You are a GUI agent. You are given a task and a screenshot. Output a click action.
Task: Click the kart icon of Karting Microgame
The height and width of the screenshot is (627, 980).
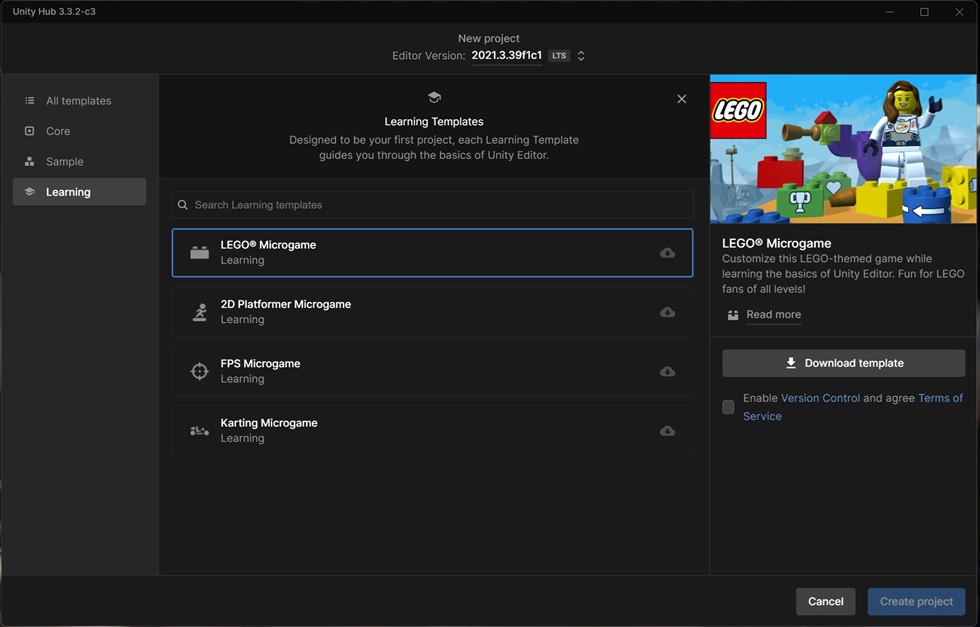pyautogui.click(x=199, y=431)
